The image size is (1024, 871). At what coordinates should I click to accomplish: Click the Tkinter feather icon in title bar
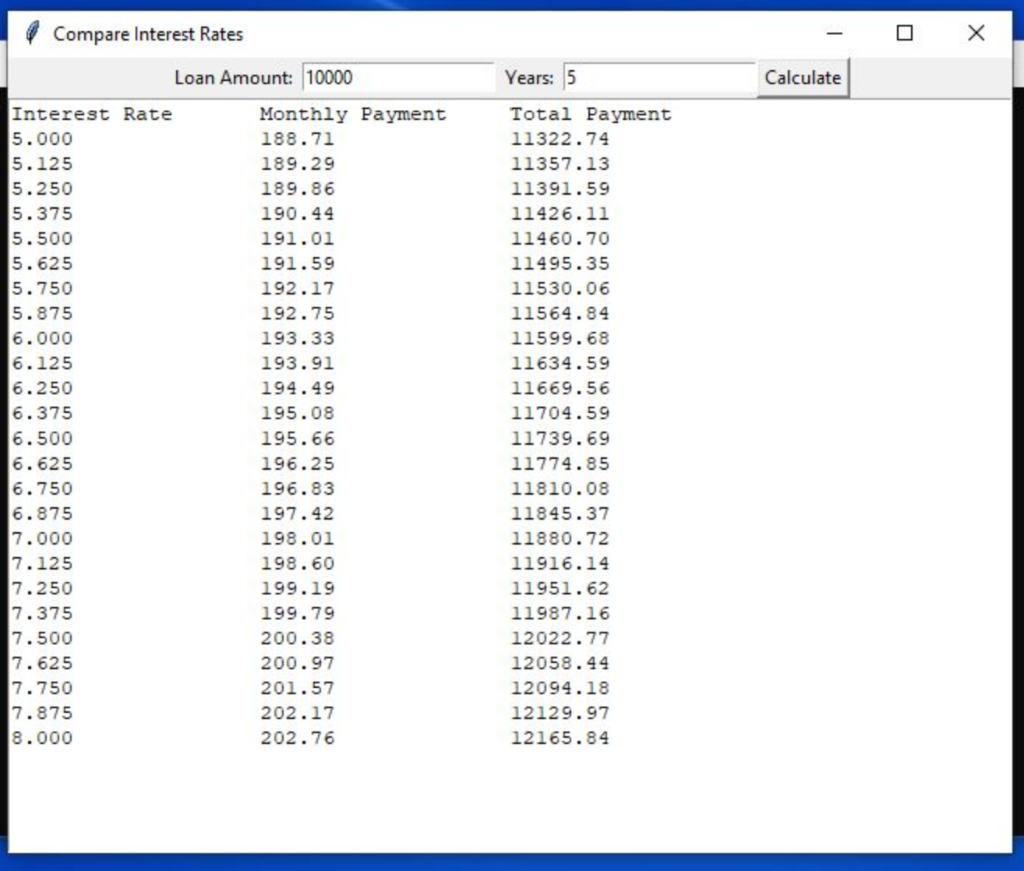31,33
